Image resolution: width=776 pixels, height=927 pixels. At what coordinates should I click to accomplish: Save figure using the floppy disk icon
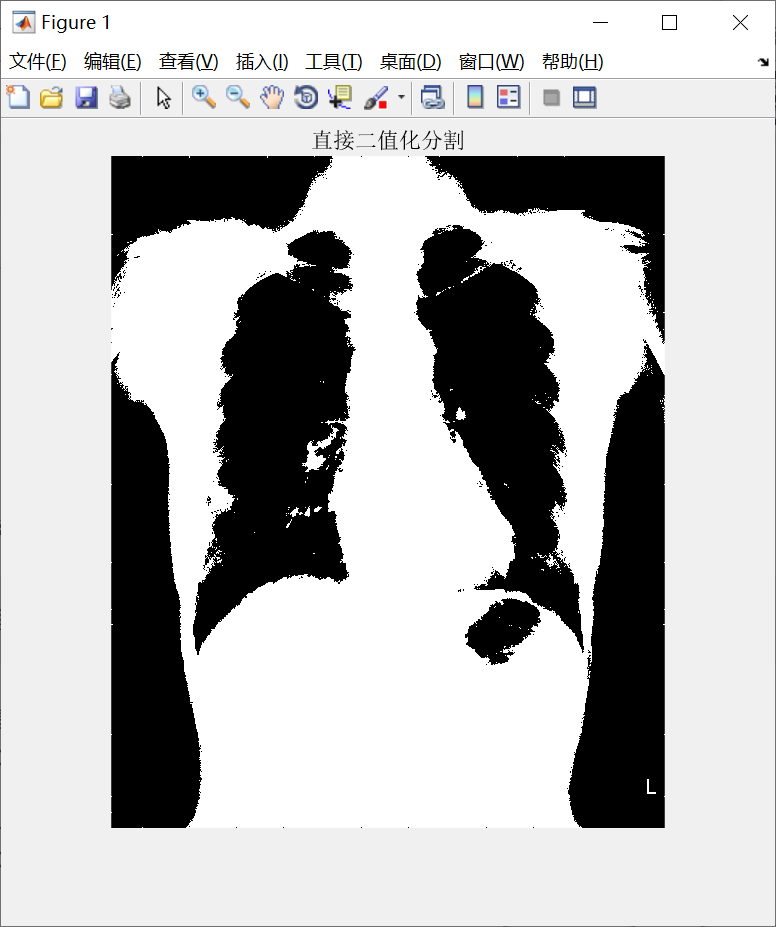[86, 98]
